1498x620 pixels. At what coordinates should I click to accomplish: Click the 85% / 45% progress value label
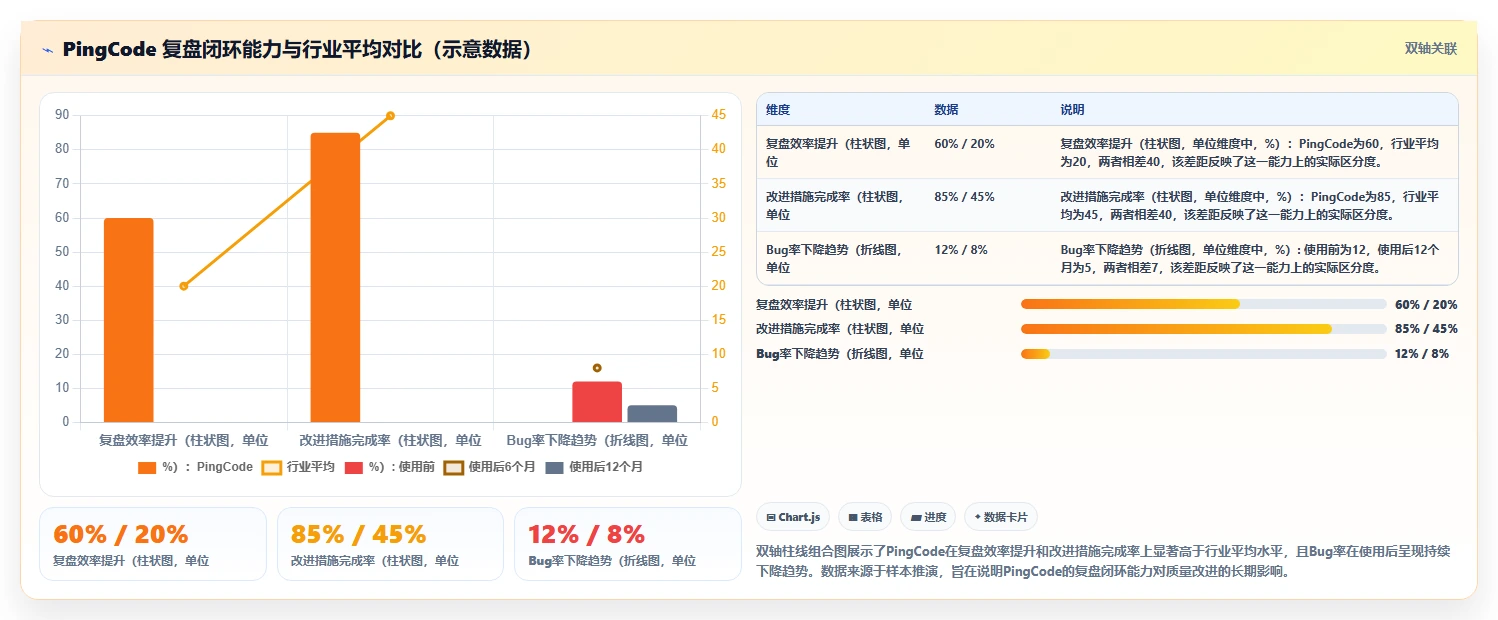(x=1426, y=329)
